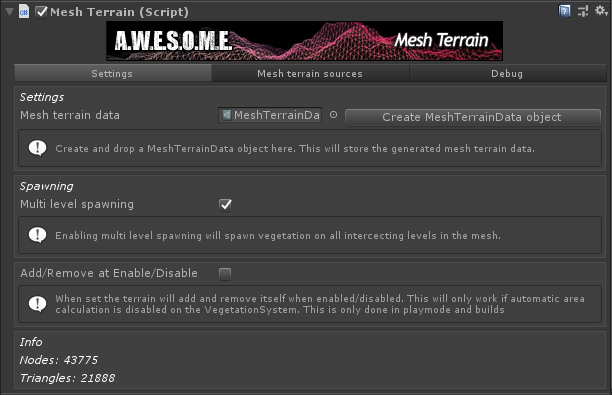
Task: Click the Mesh terrain data label
Action: 70,115
